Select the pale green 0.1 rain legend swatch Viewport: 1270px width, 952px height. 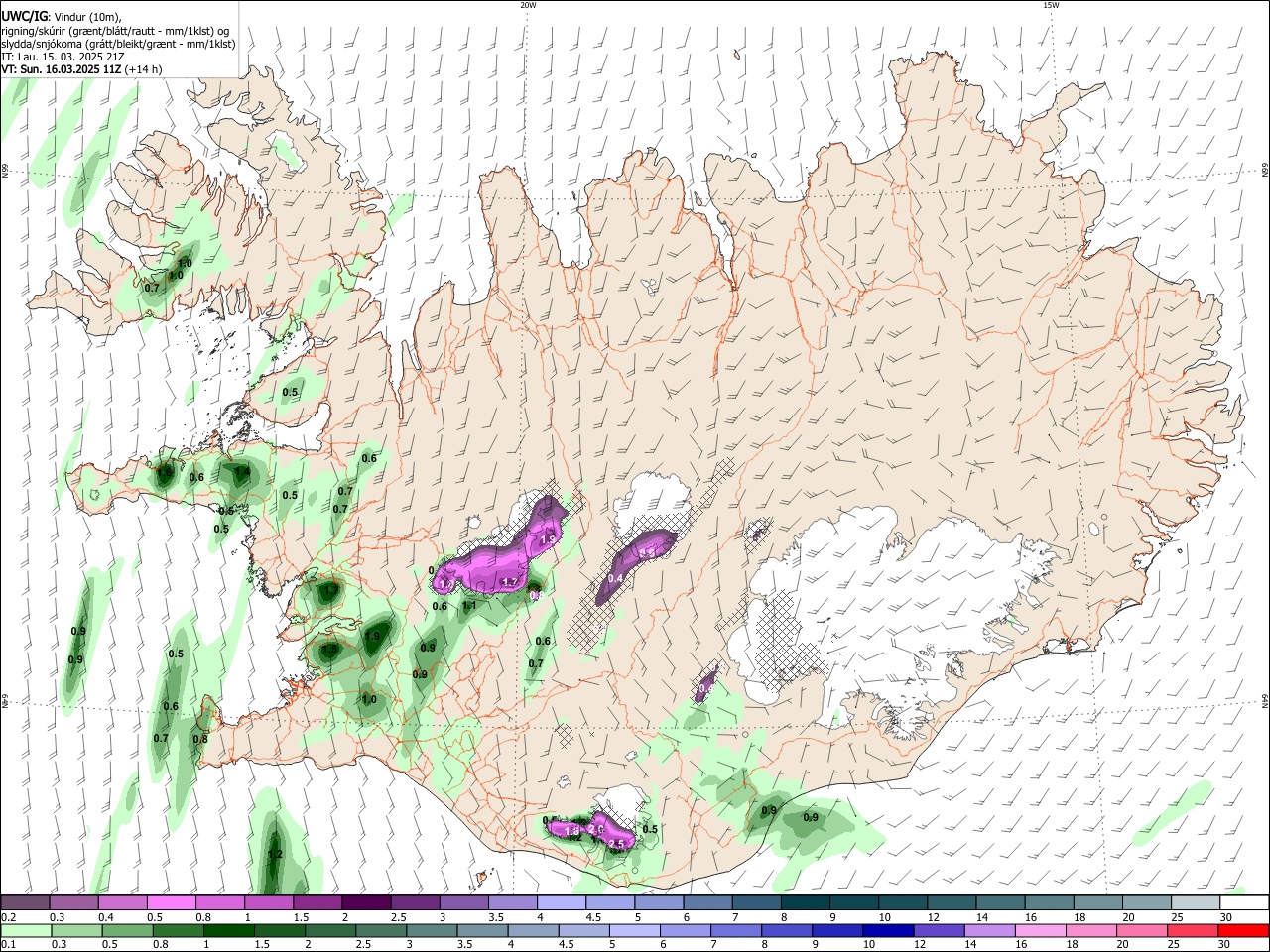[x=25, y=930]
